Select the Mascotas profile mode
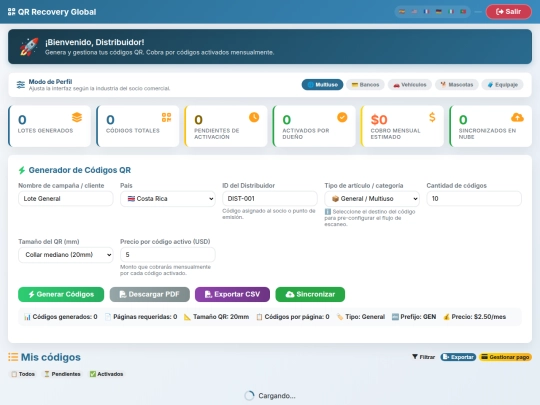This screenshot has height=405, width=540. point(457,85)
